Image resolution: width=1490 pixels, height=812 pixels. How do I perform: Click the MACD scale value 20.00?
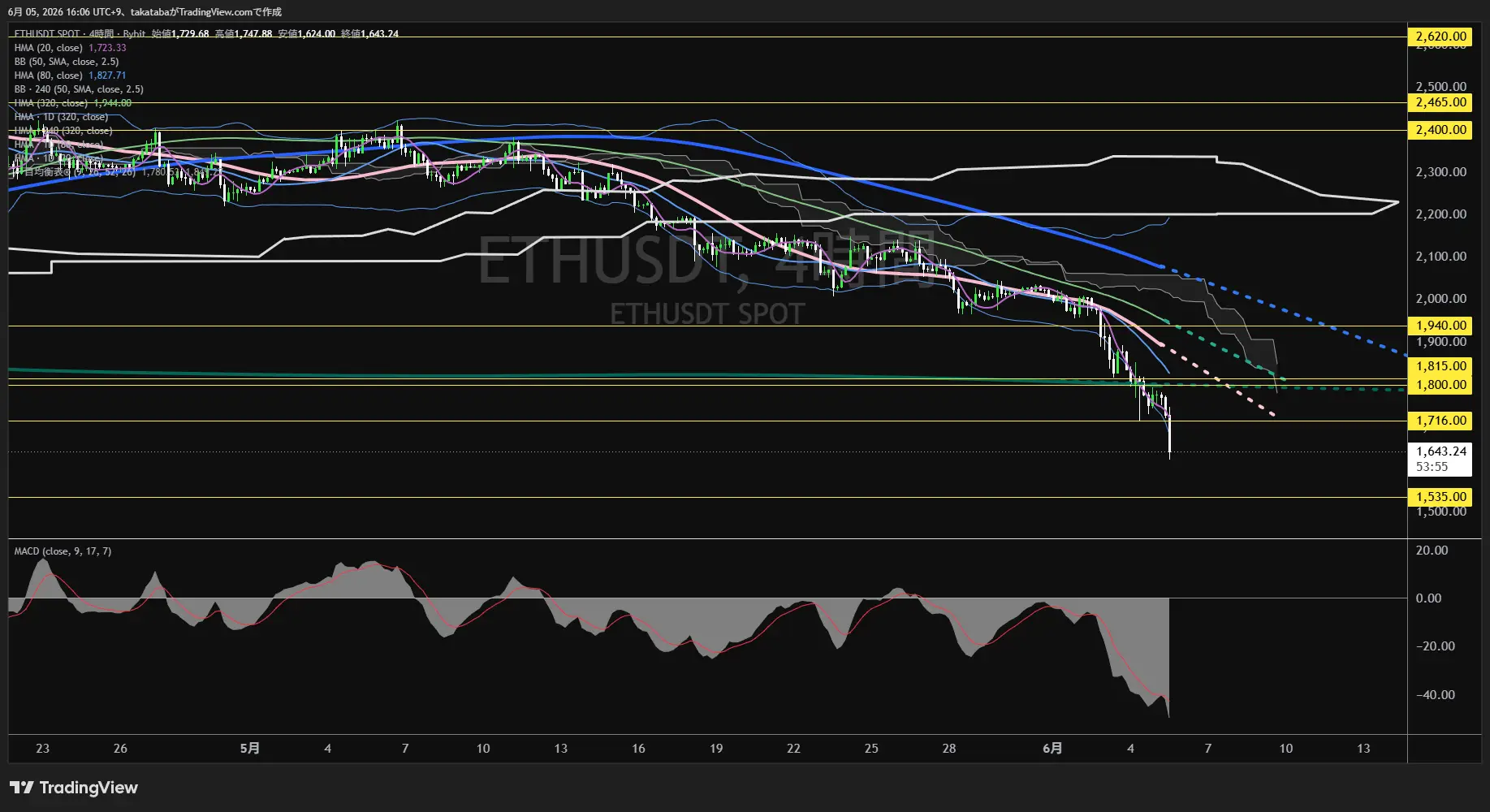1432,551
